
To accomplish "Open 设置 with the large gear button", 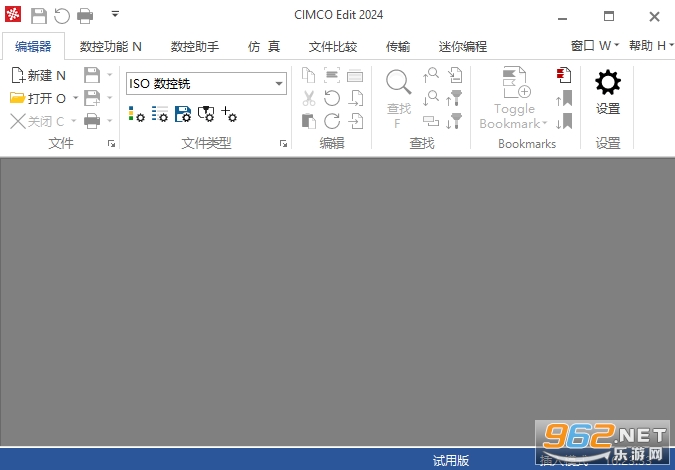I will 608,92.
